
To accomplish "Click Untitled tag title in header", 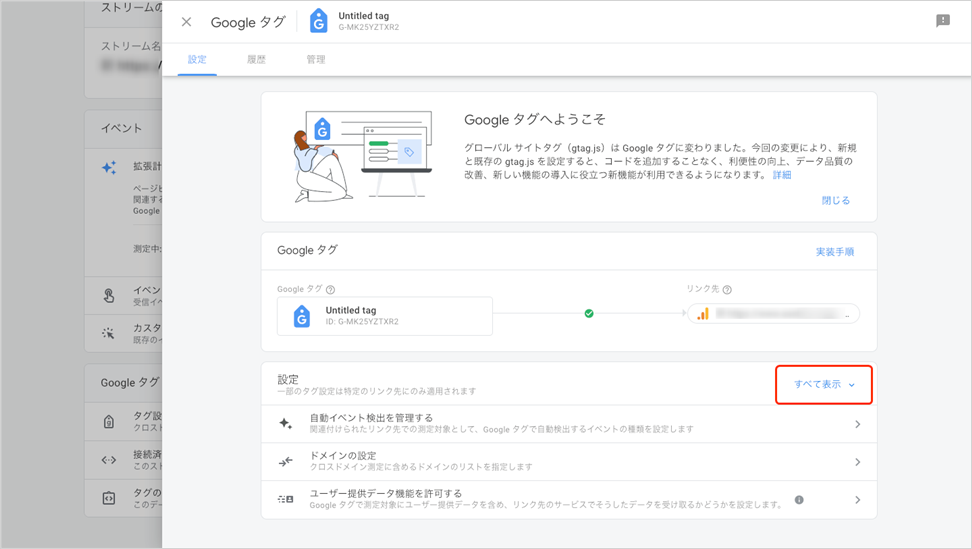I will (364, 15).
